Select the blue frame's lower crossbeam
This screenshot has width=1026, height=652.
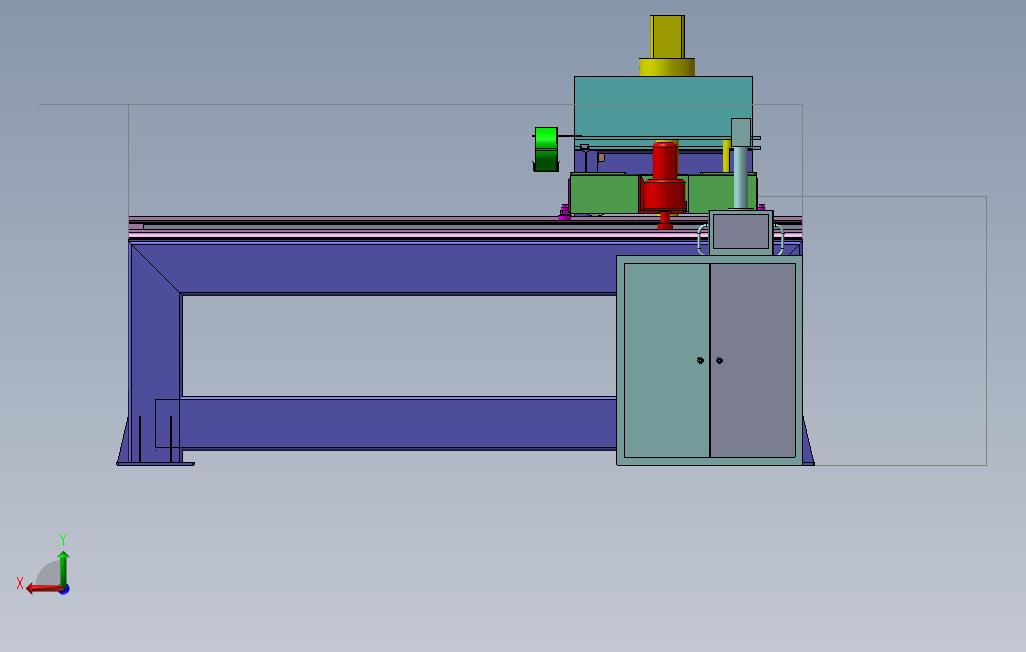point(398,423)
